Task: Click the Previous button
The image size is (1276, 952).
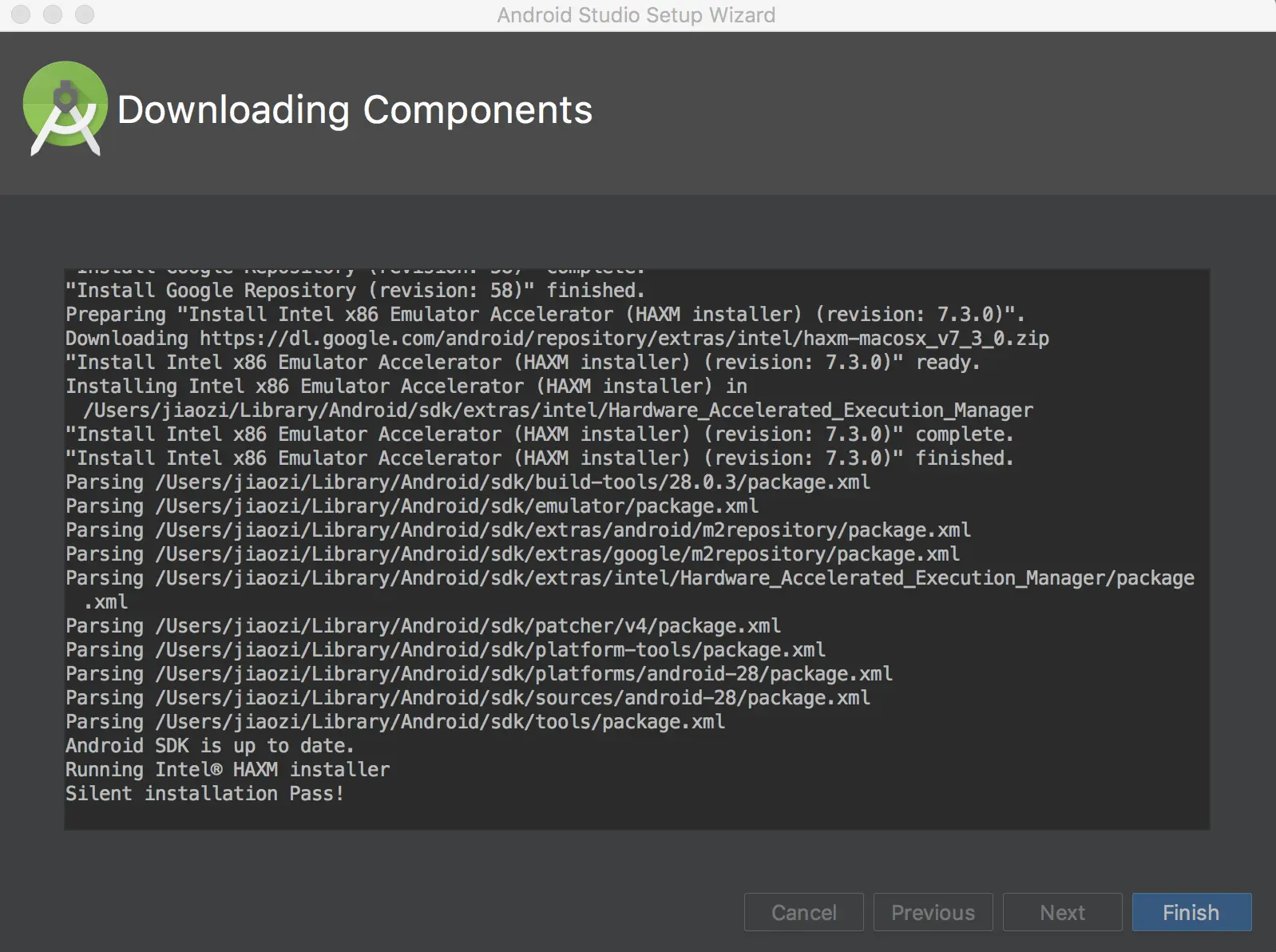Action: point(933,912)
